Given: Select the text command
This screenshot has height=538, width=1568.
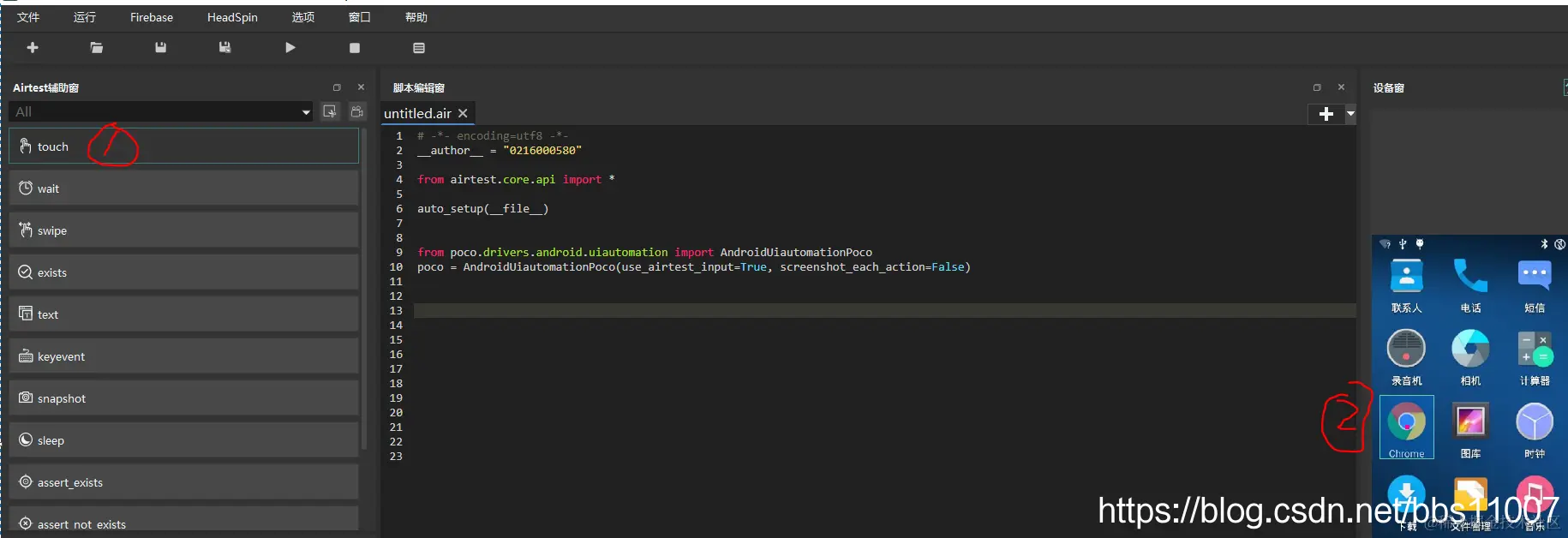Looking at the screenshot, I should [183, 314].
